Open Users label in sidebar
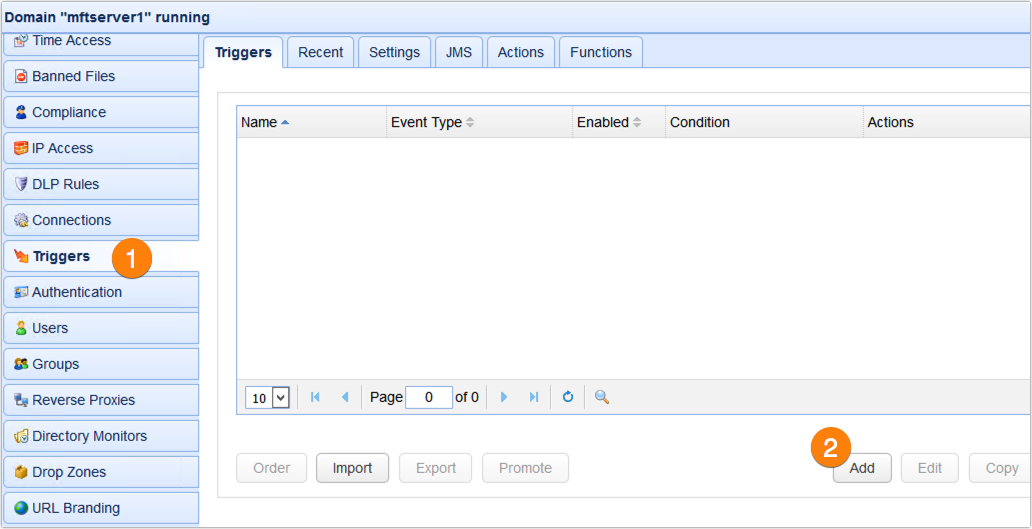This screenshot has width=1032, height=529. pos(50,328)
